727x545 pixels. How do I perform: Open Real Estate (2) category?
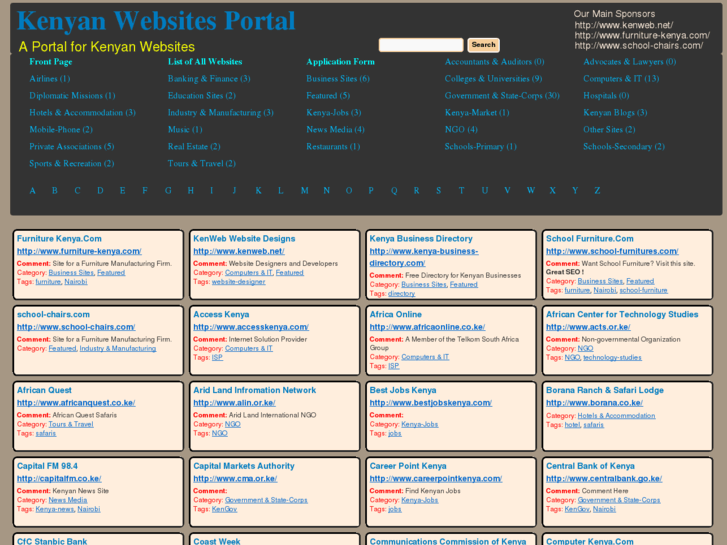[194, 147]
